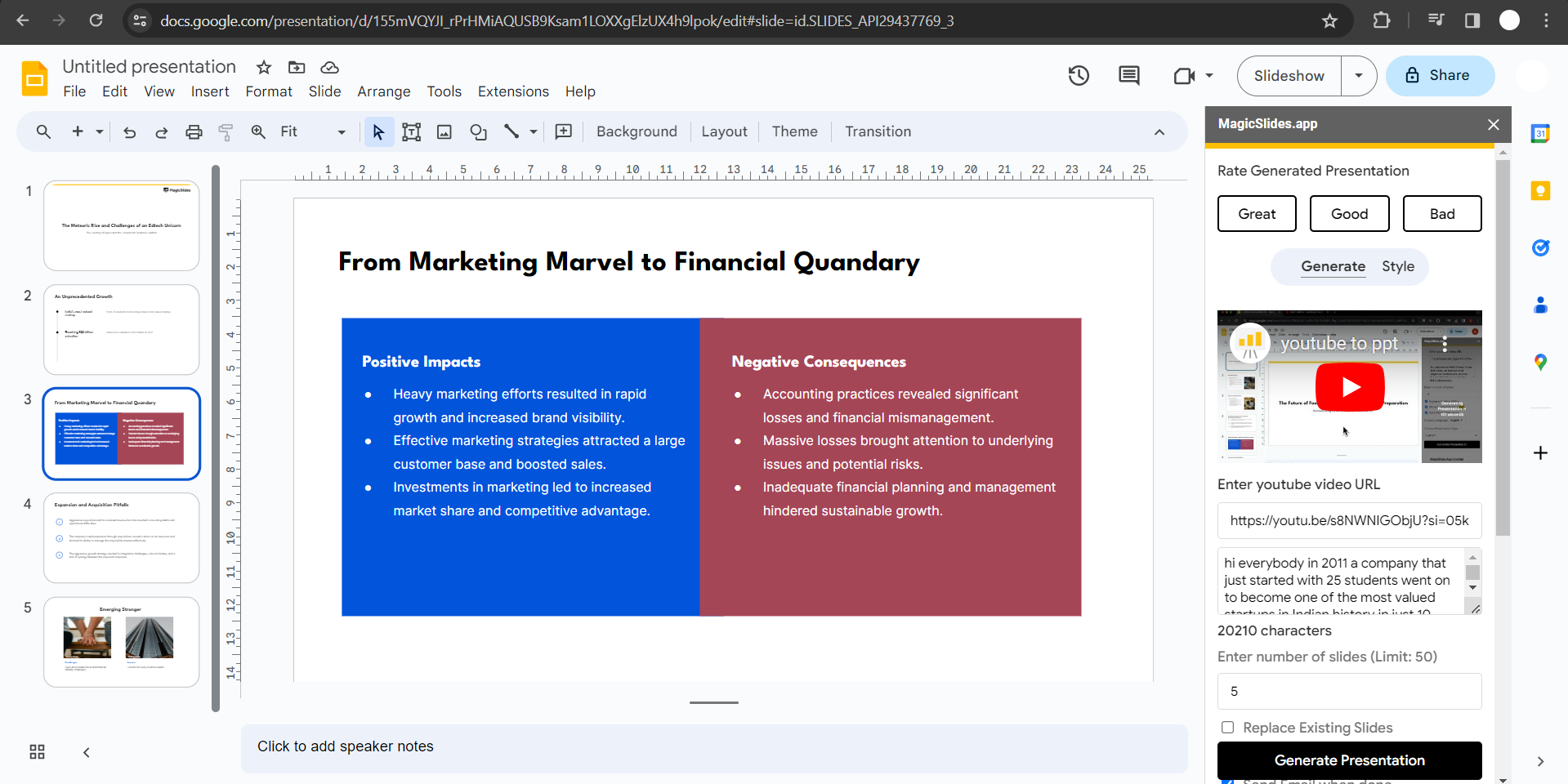This screenshot has height=784, width=1568.
Task: Open Google Keep side panel icon
Action: [1540, 191]
